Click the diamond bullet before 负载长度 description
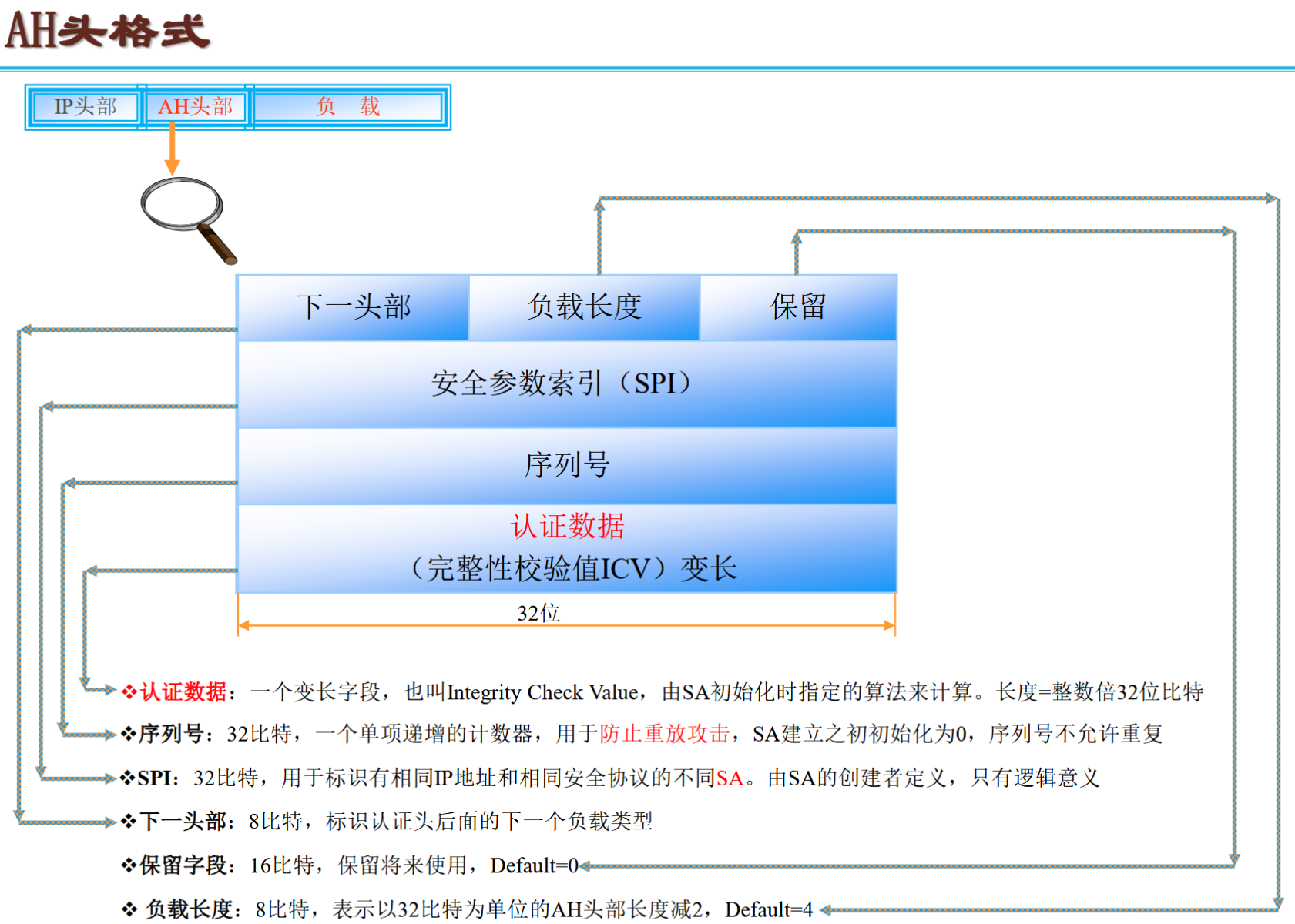Image resolution: width=1295 pixels, height=924 pixels. coord(129,909)
